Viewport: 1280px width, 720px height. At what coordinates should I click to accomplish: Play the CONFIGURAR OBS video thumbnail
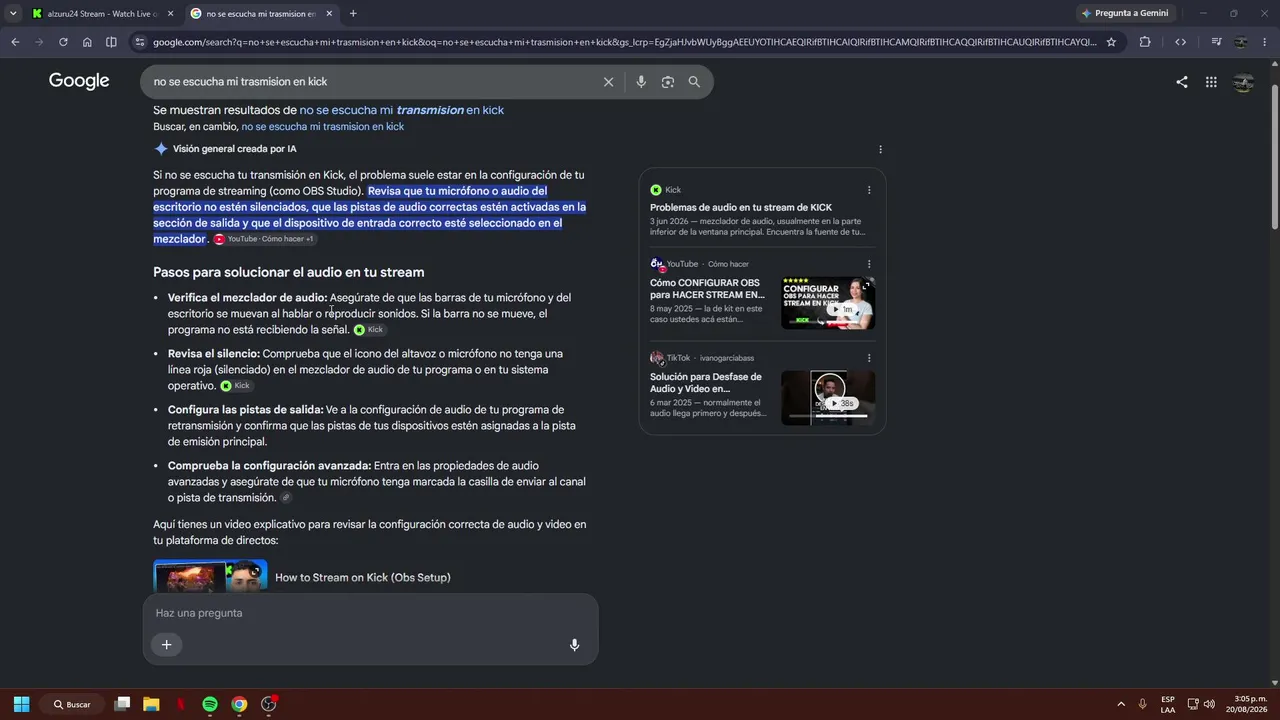pyautogui.click(x=828, y=303)
